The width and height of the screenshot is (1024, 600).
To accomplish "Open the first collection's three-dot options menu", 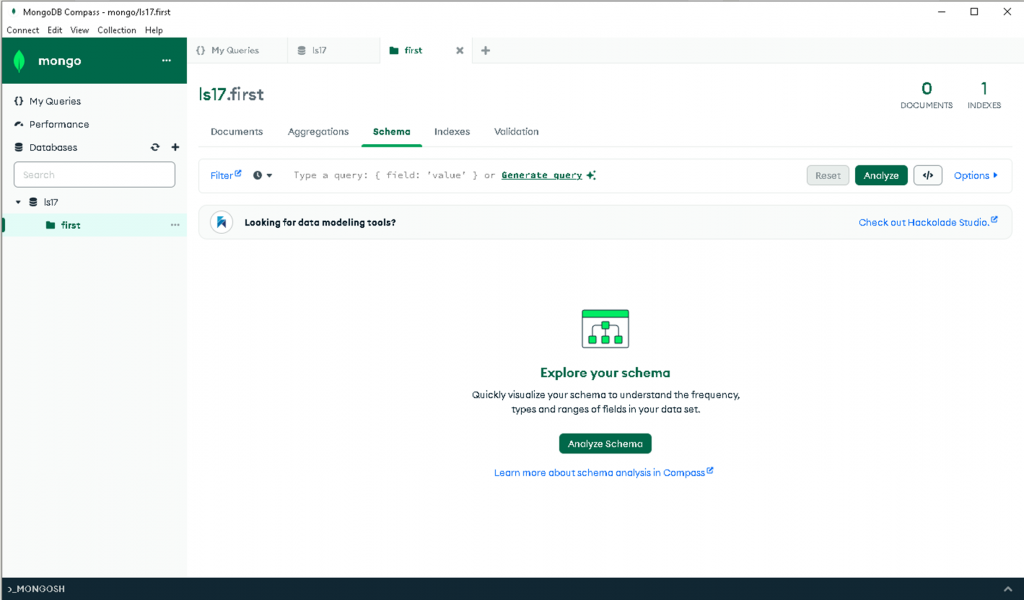I will [175, 225].
